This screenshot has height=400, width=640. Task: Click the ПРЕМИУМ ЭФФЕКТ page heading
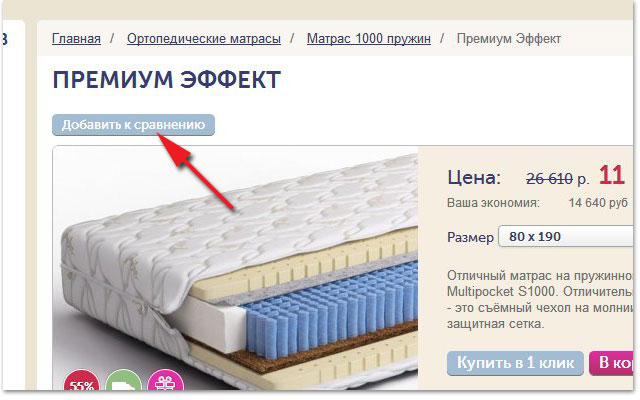click(x=167, y=80)
